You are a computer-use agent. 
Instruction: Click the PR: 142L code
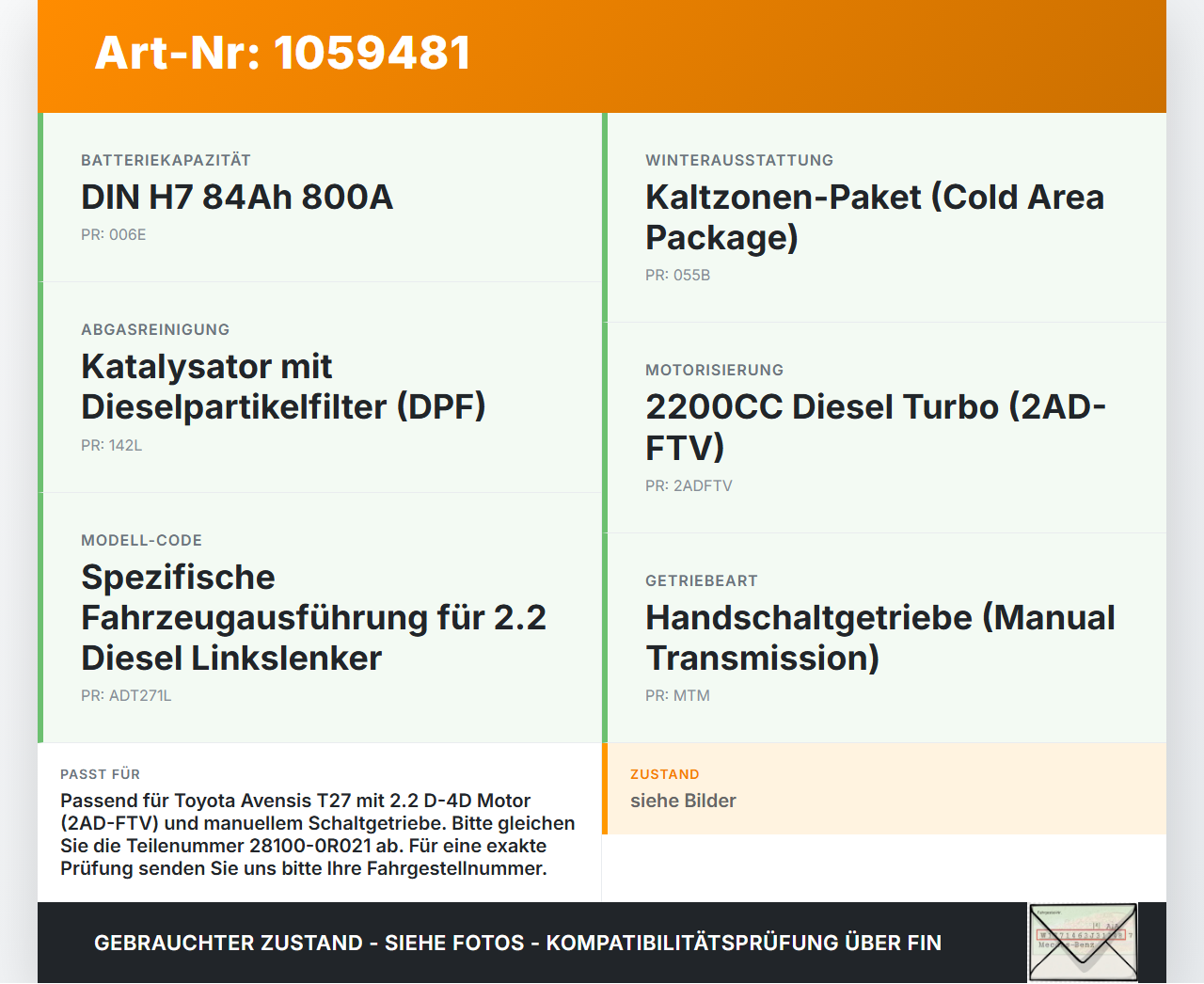pyautogui.click(x=111, y=445)
